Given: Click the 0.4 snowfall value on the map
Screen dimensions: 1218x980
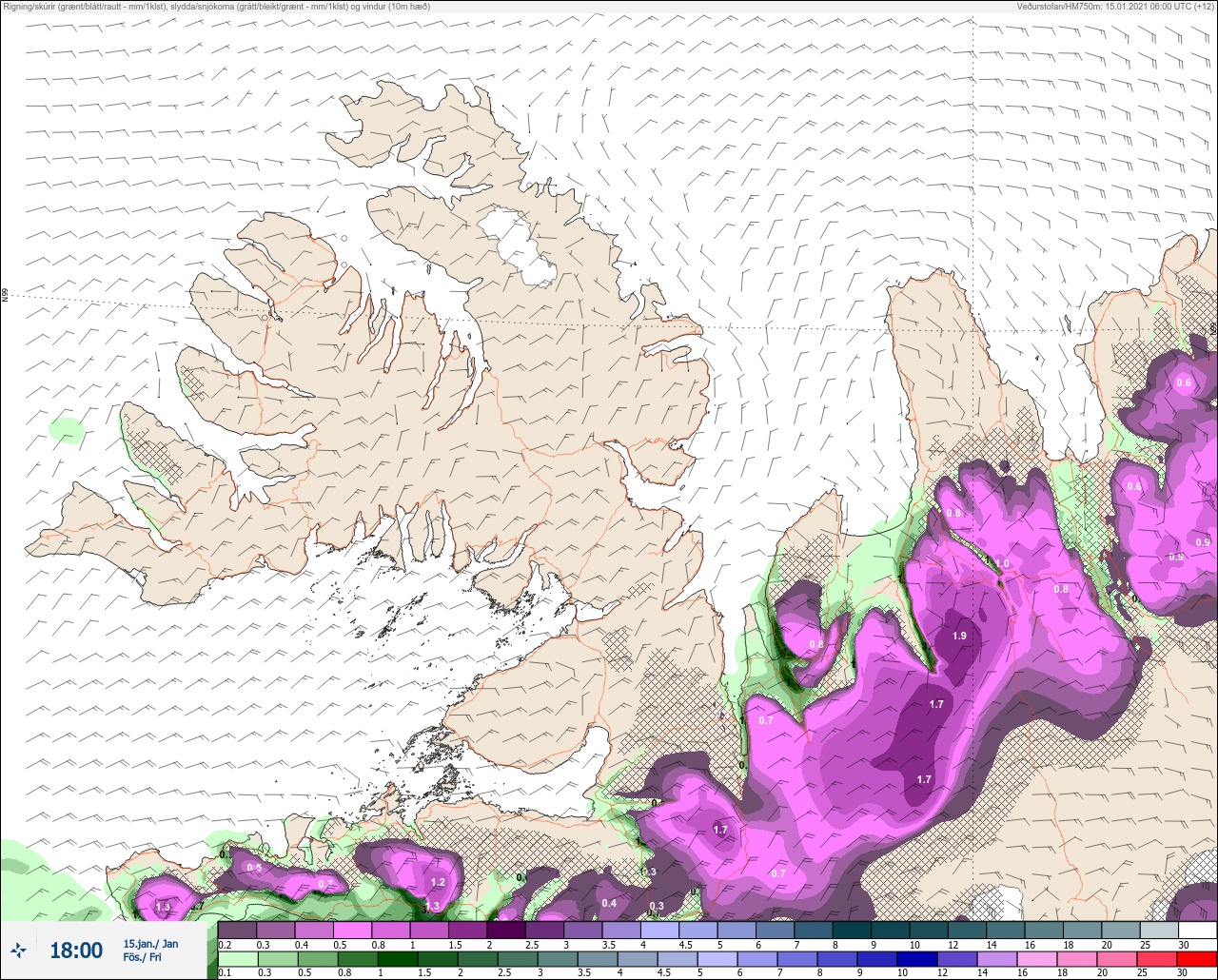Looking at the screenshot, I should [609, 903].
